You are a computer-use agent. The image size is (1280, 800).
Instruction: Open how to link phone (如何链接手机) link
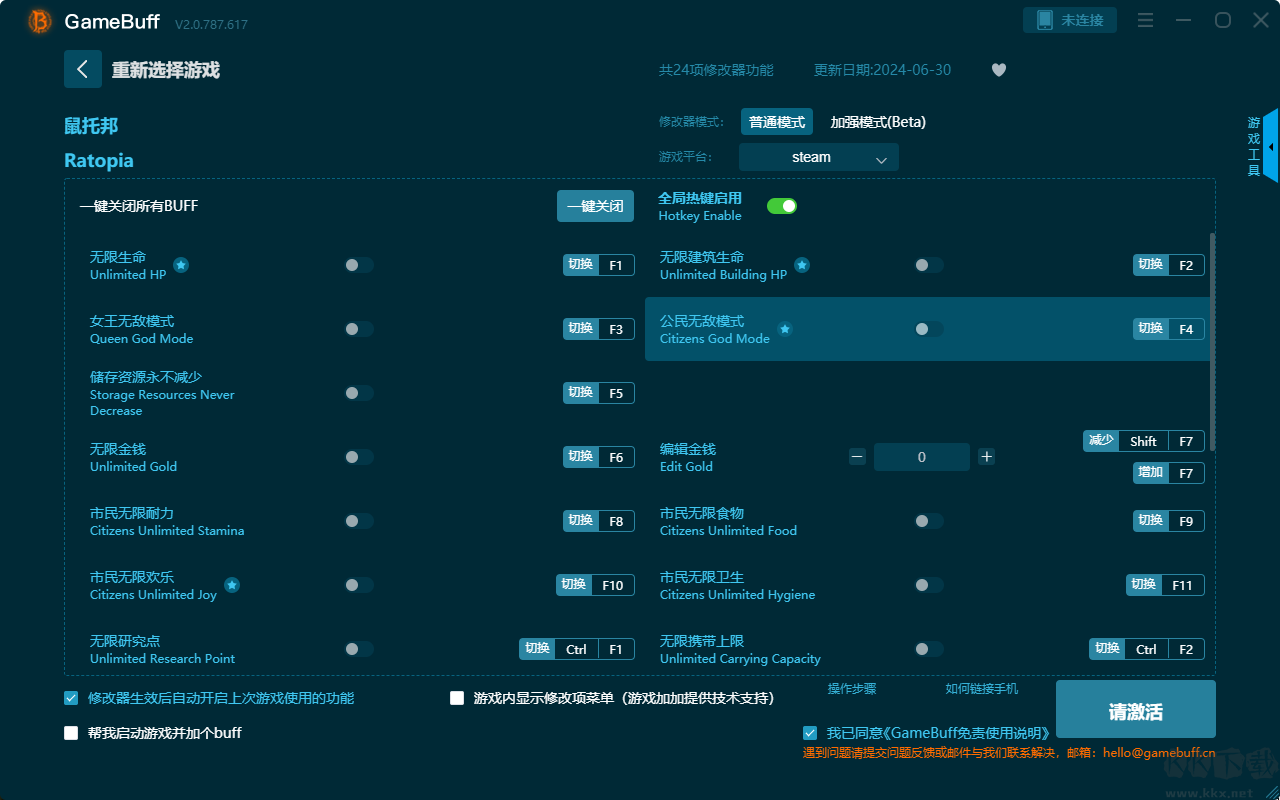point(982,689)
